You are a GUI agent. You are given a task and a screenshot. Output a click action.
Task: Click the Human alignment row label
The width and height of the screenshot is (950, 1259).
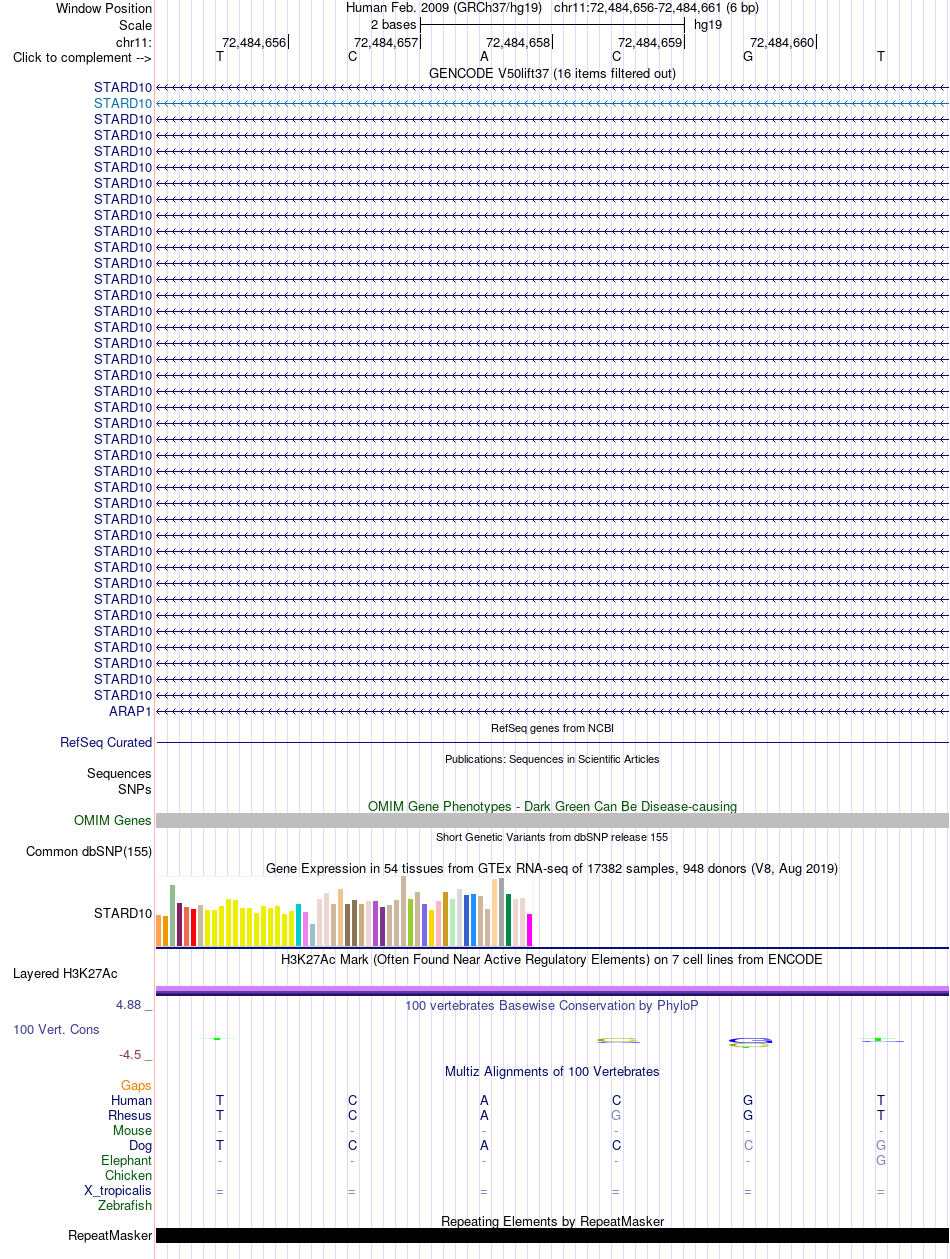(131, 1100)
